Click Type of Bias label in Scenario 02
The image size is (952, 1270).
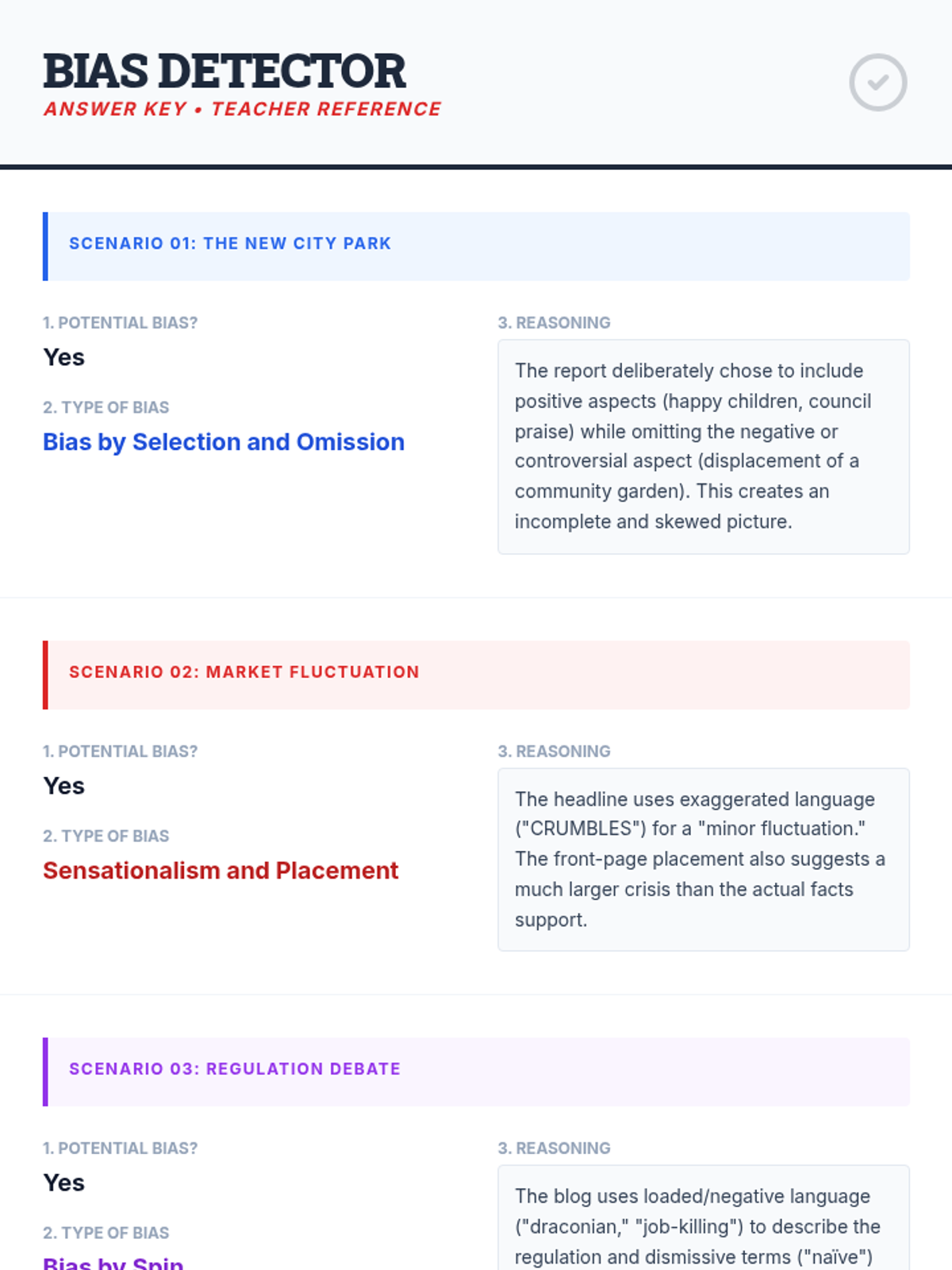106,836
